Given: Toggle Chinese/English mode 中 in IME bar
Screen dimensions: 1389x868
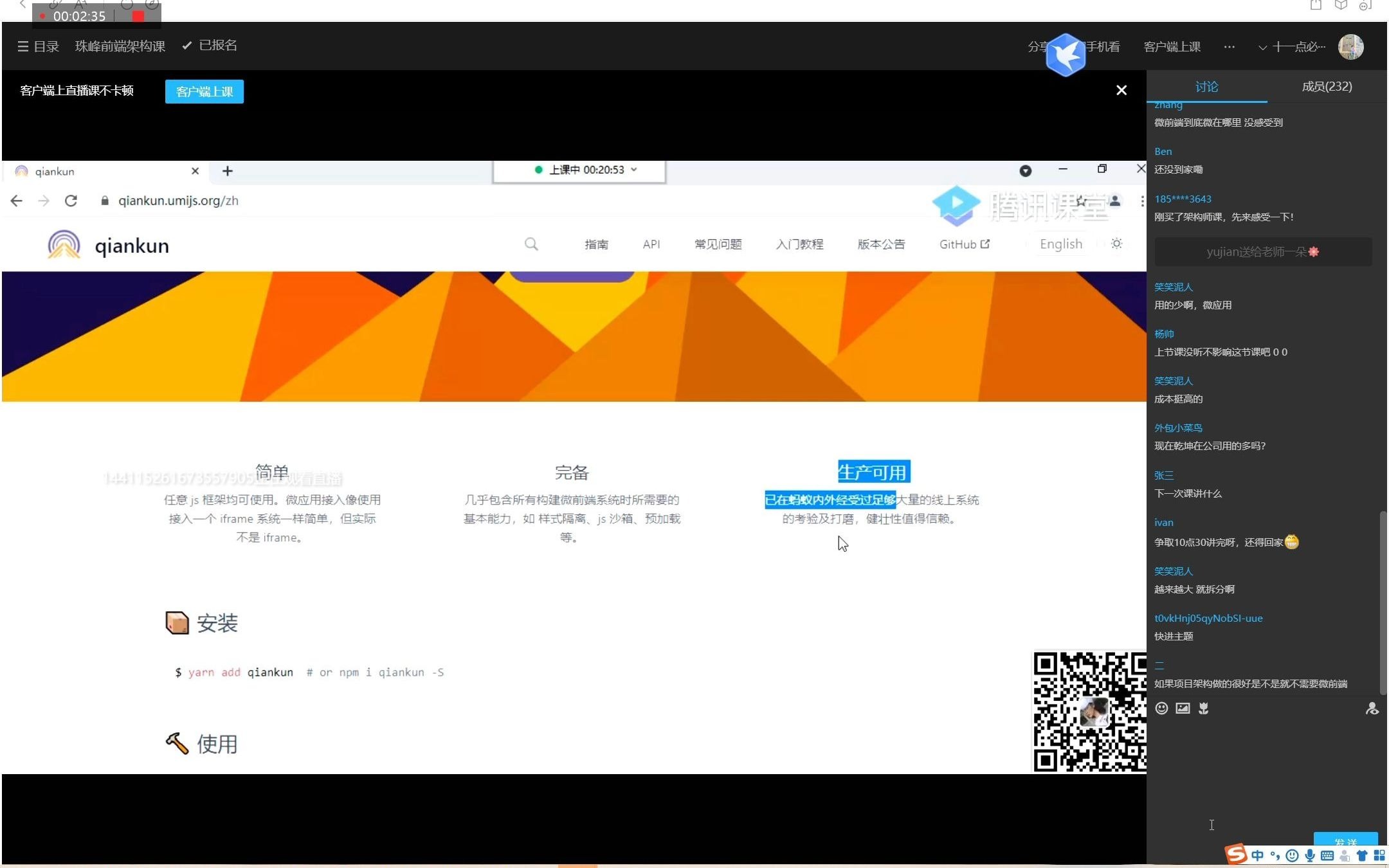Looking at the screenshot, I should pos(1257,855).
